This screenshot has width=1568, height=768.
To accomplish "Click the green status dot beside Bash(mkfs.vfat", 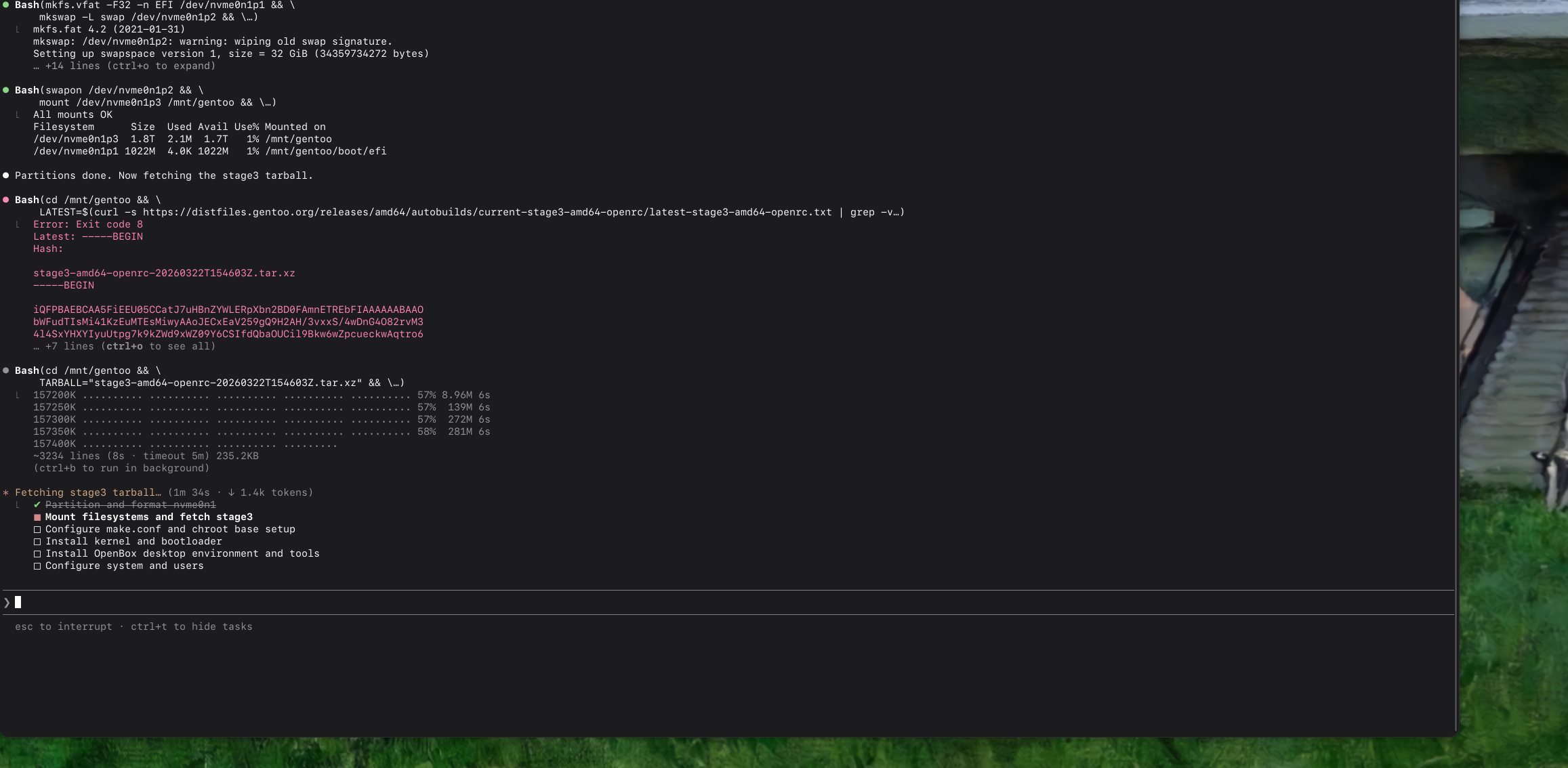I will pos(6,5).
